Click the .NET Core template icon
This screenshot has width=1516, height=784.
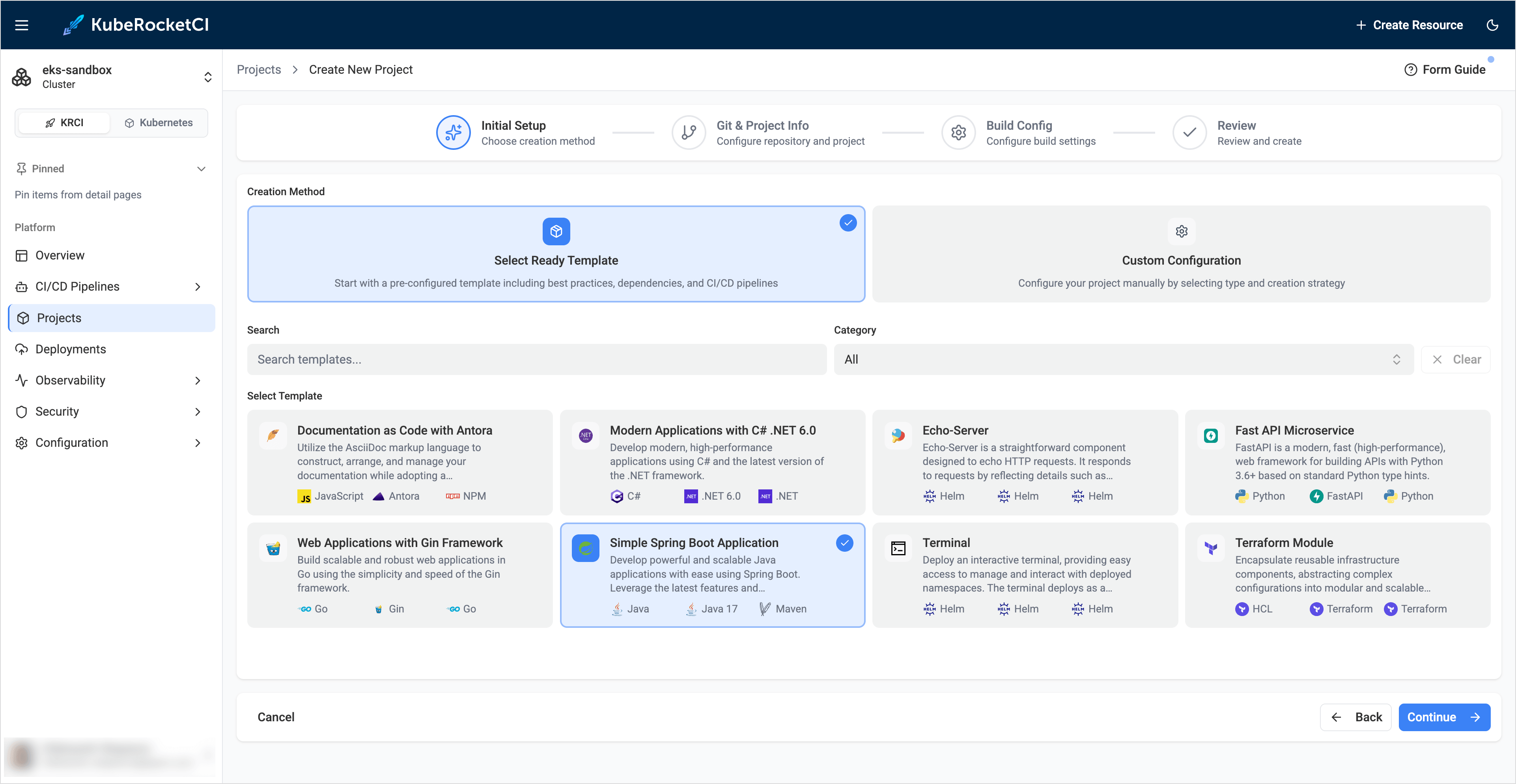click(586, 435)
